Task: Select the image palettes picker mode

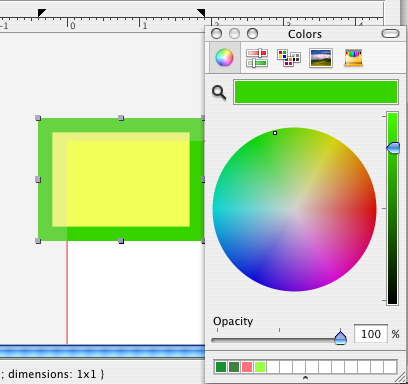Action: [321, 58]
